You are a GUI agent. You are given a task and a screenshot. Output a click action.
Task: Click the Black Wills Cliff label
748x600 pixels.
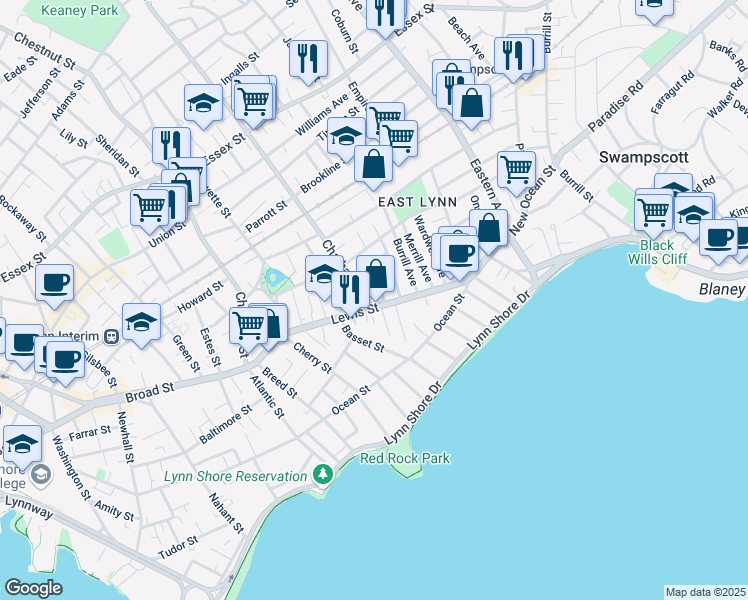[657, 252]
